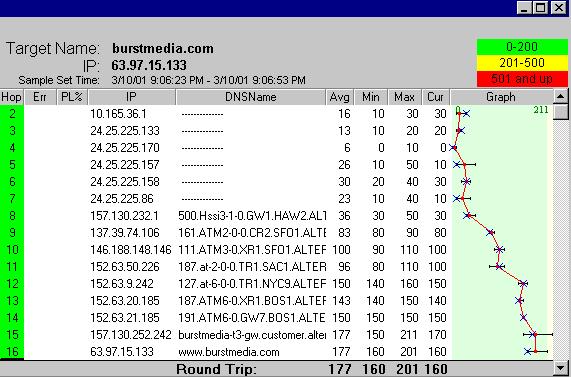
Task: Minimize the window
Action: pos(524,8)
